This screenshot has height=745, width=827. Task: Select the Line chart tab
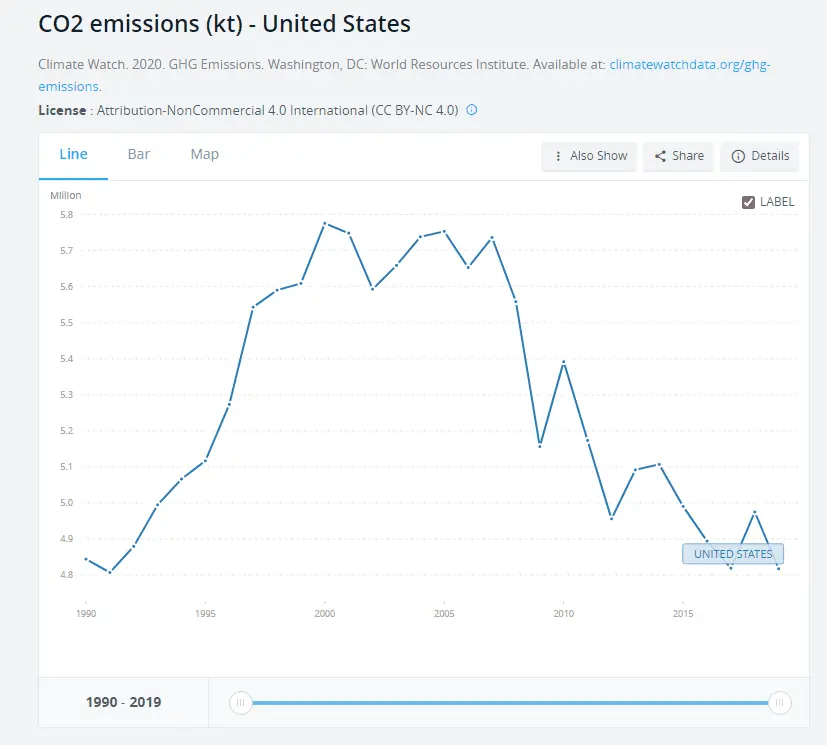point(73,154)
